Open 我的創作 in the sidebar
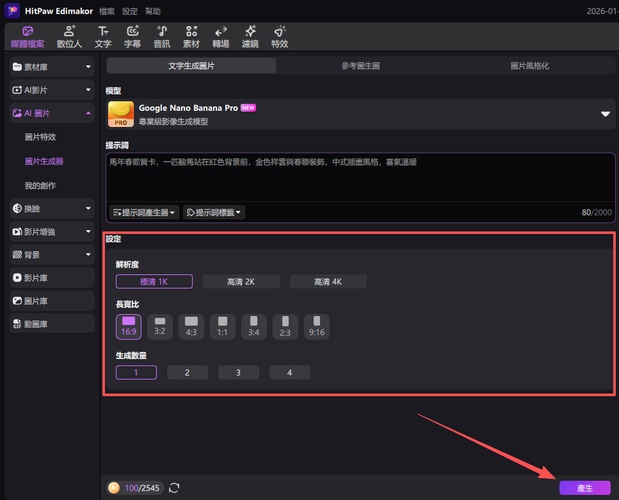Screen dimensions: 619x500 click(40, 185)
